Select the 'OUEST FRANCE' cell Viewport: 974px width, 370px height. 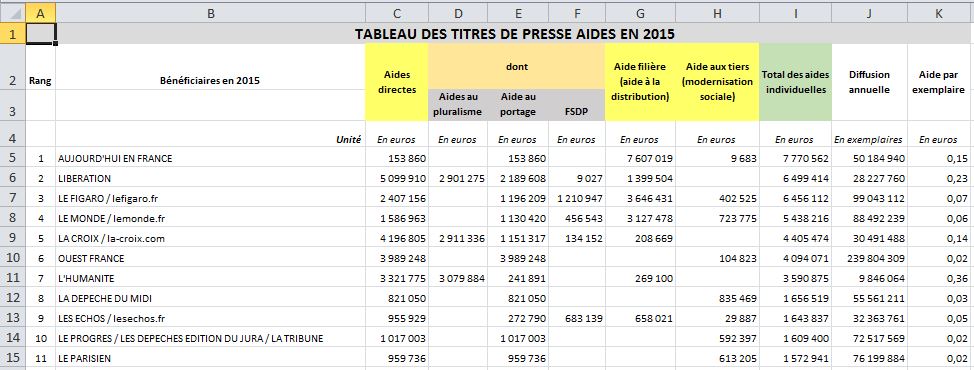point(211,258)
